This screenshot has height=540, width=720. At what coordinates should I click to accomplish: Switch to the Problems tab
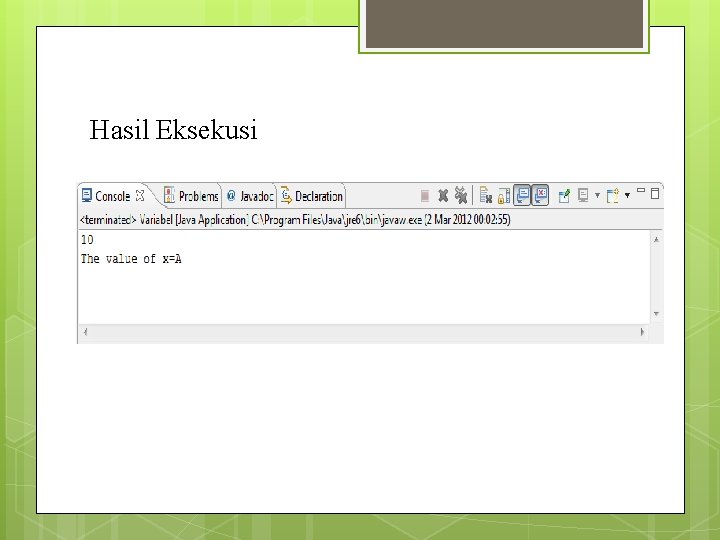(x=191, y=196)
